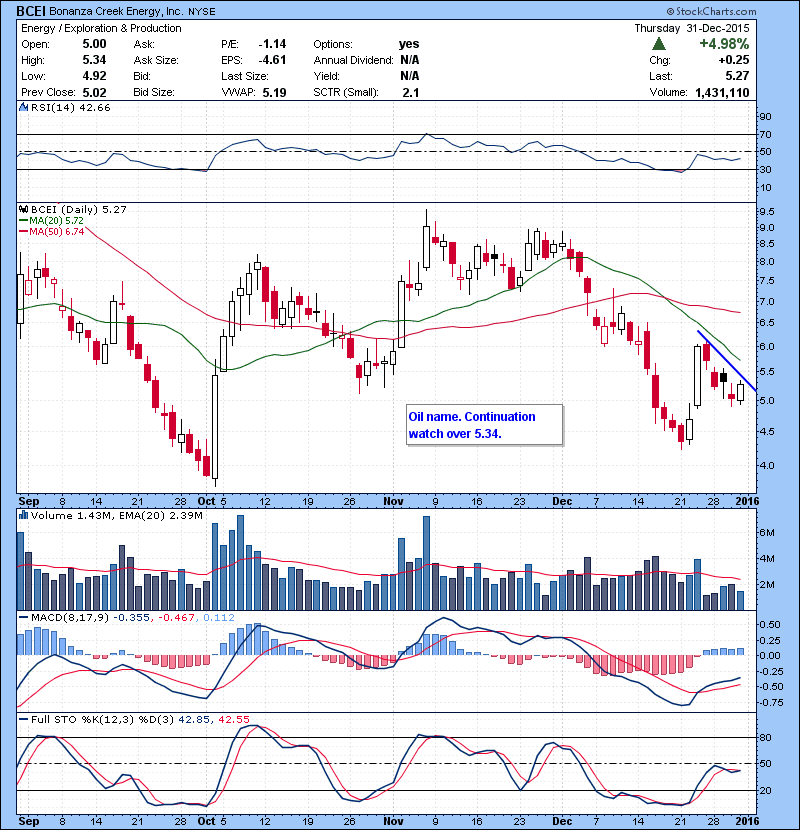Viewport: 800px width, 830px height.
Task: Click "Energy / Exploration & Production" sector text
Action: (101, 28)
